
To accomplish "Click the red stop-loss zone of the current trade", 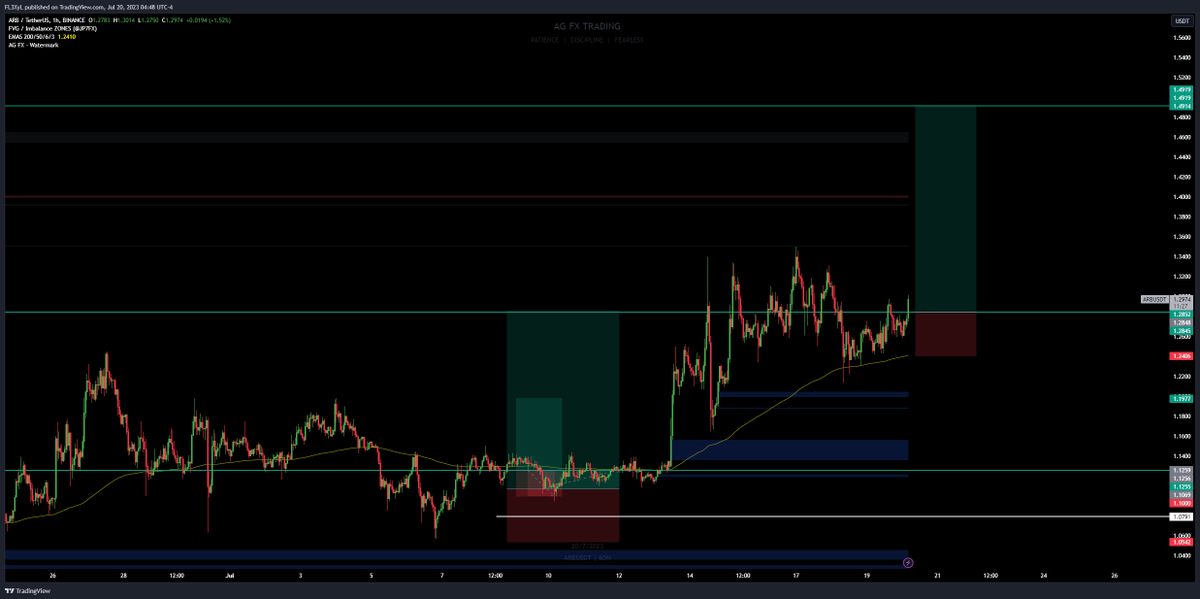I will pyautogui.click(x=945, y=334).
